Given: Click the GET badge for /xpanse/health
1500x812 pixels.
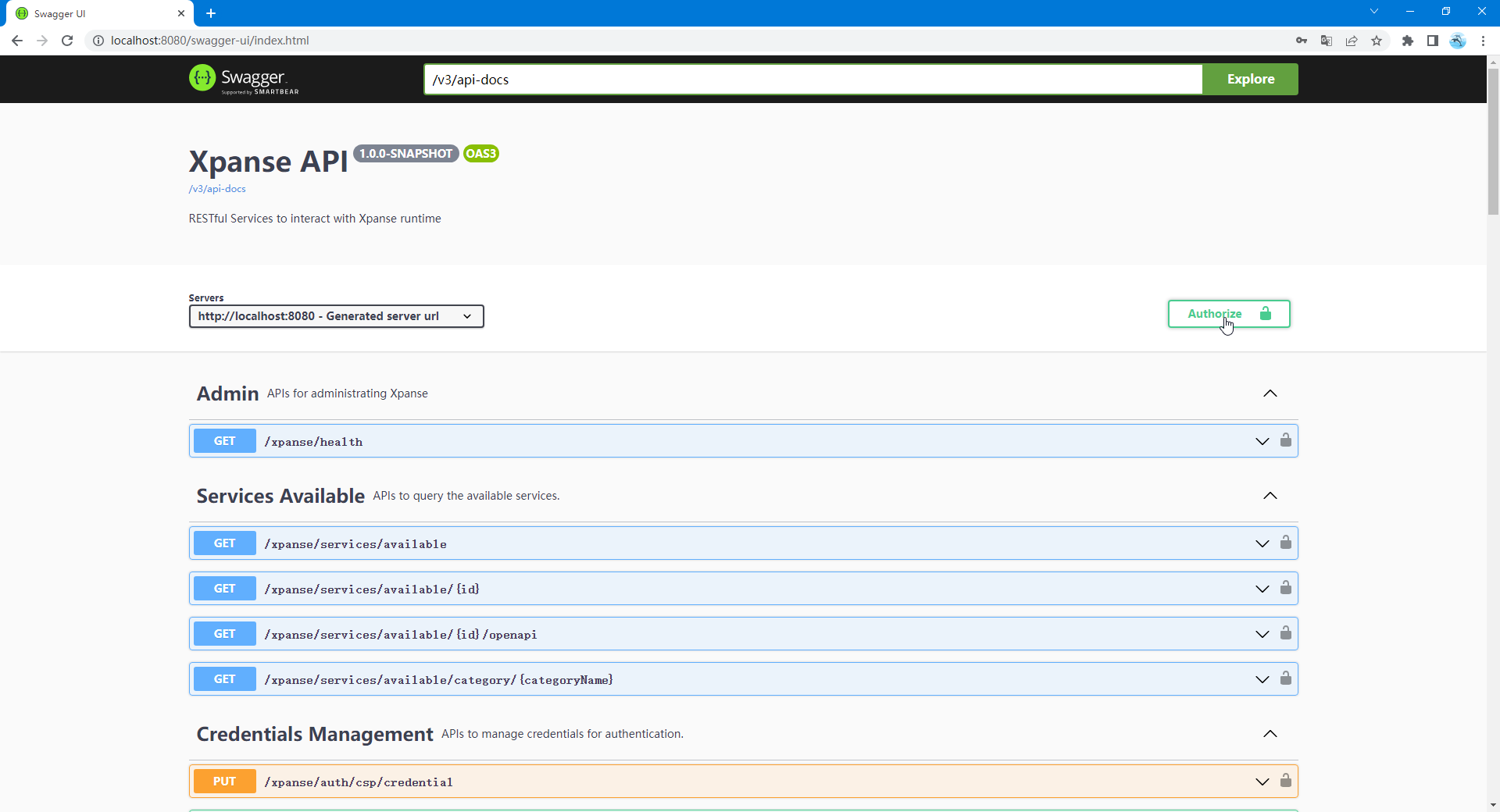Looking at the screenshot, I should (x=225, y=441).
